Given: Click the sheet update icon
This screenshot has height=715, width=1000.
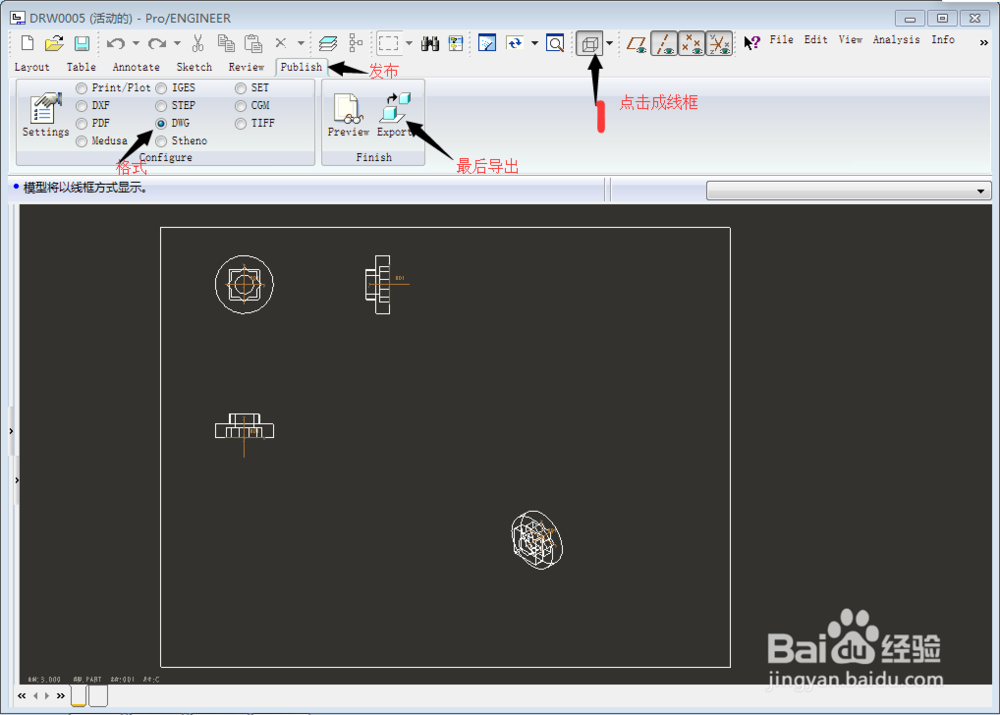Looking at the screenshot, I should 487,43.
